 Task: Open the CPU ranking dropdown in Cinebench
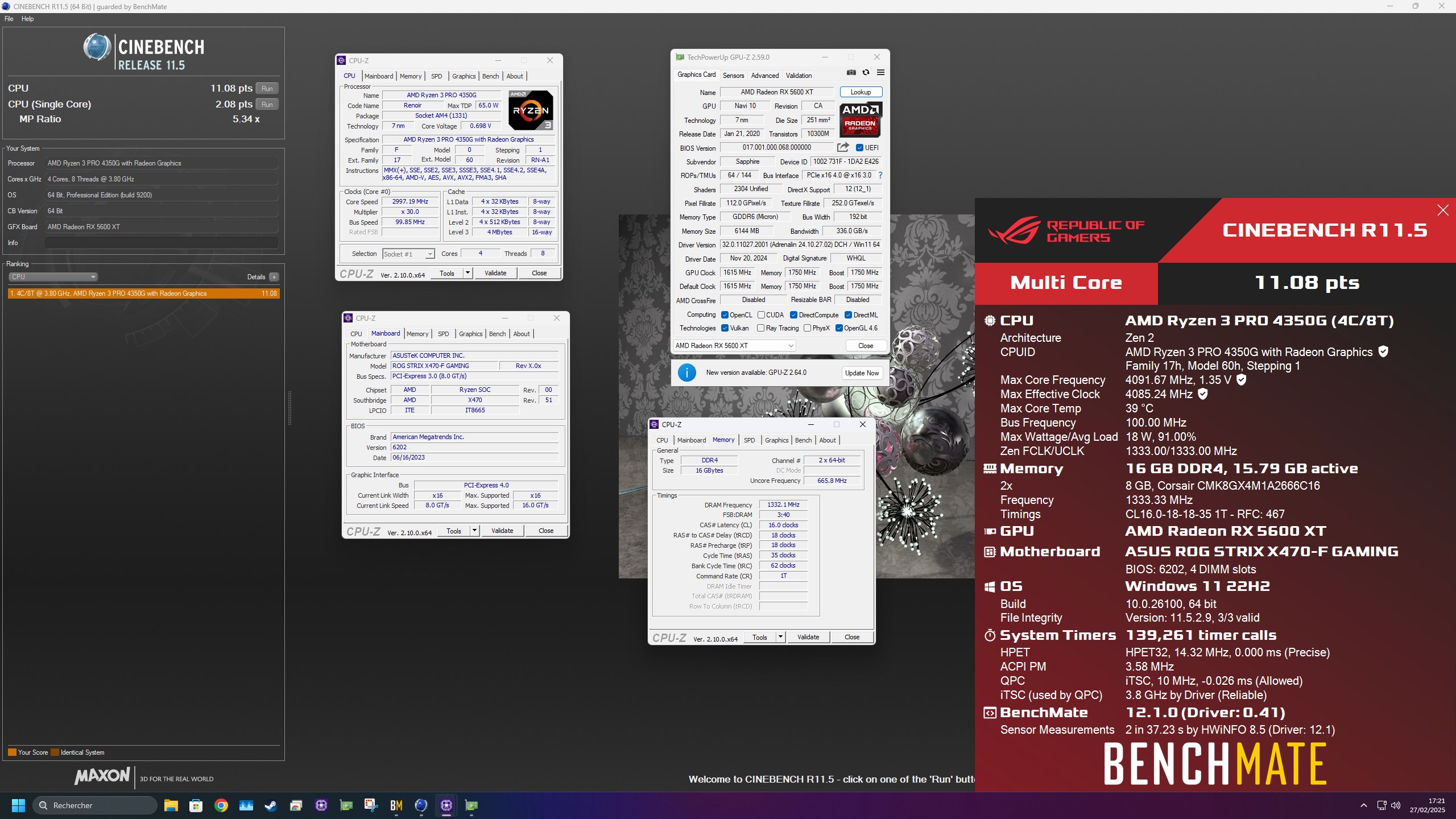tap(53, 277)
